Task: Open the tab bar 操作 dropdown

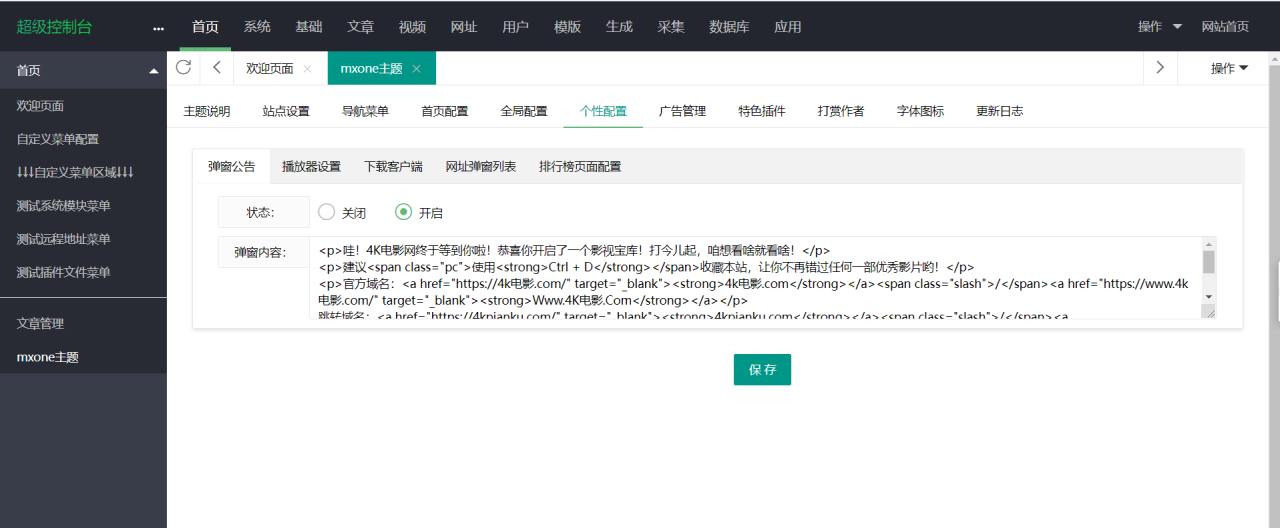Action: pyautogui.click(x=1229, y=68)
